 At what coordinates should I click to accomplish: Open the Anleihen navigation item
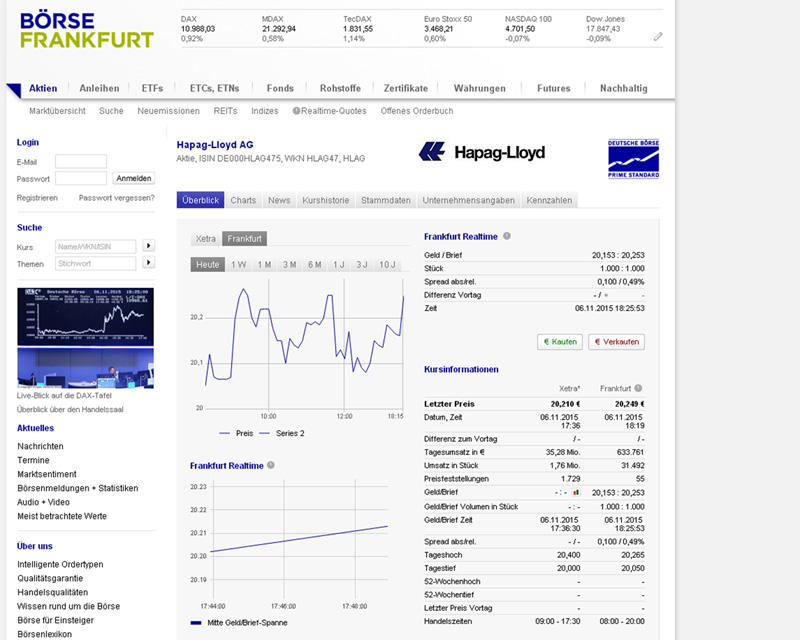[x=99, y=88]
